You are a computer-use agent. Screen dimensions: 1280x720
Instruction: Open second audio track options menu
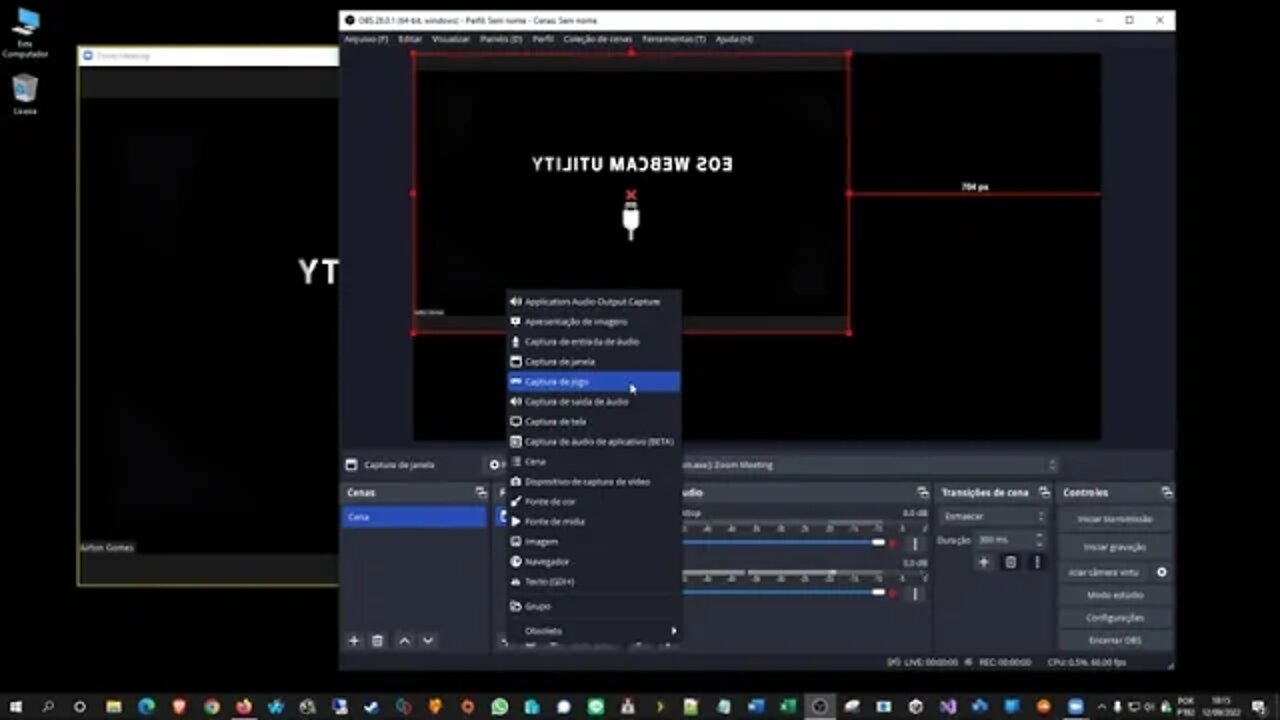(x=915, y=594)
